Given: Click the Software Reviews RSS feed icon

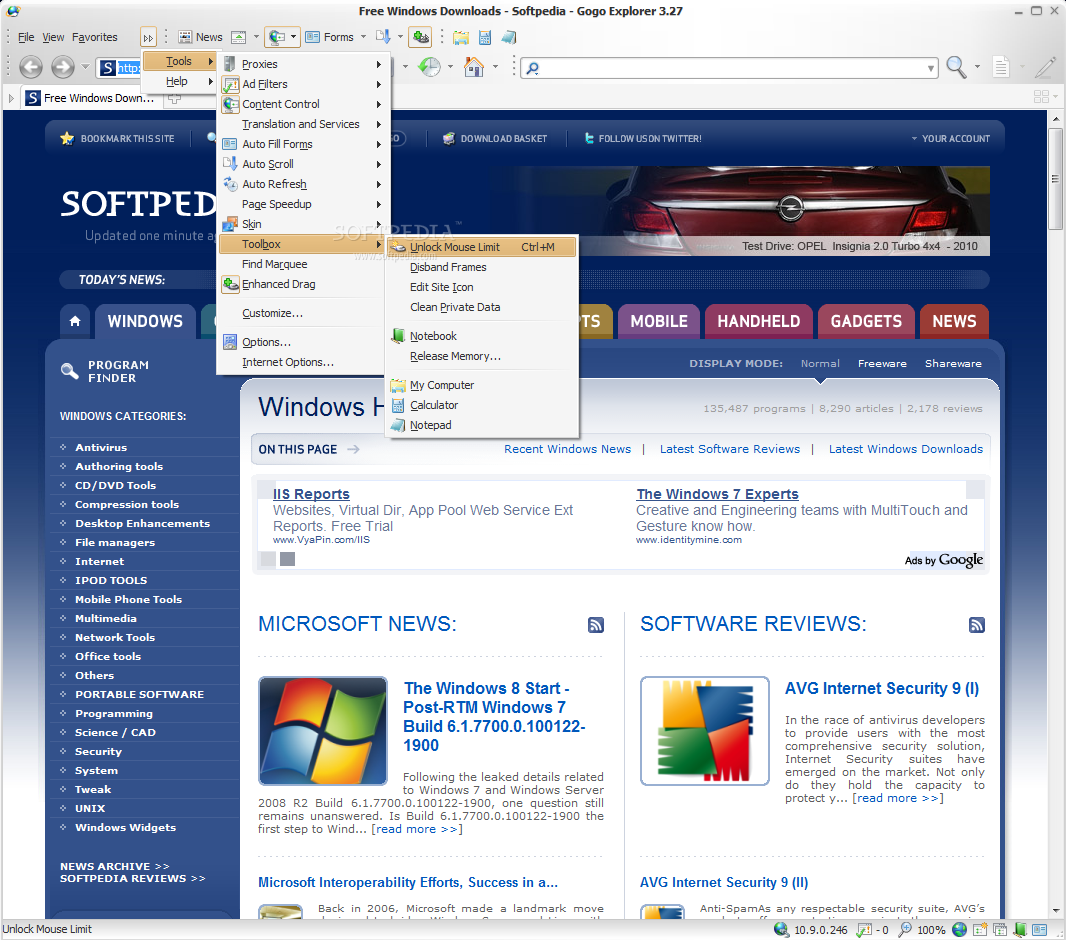Looking at the screenshot, I should (x=977, y=625).
